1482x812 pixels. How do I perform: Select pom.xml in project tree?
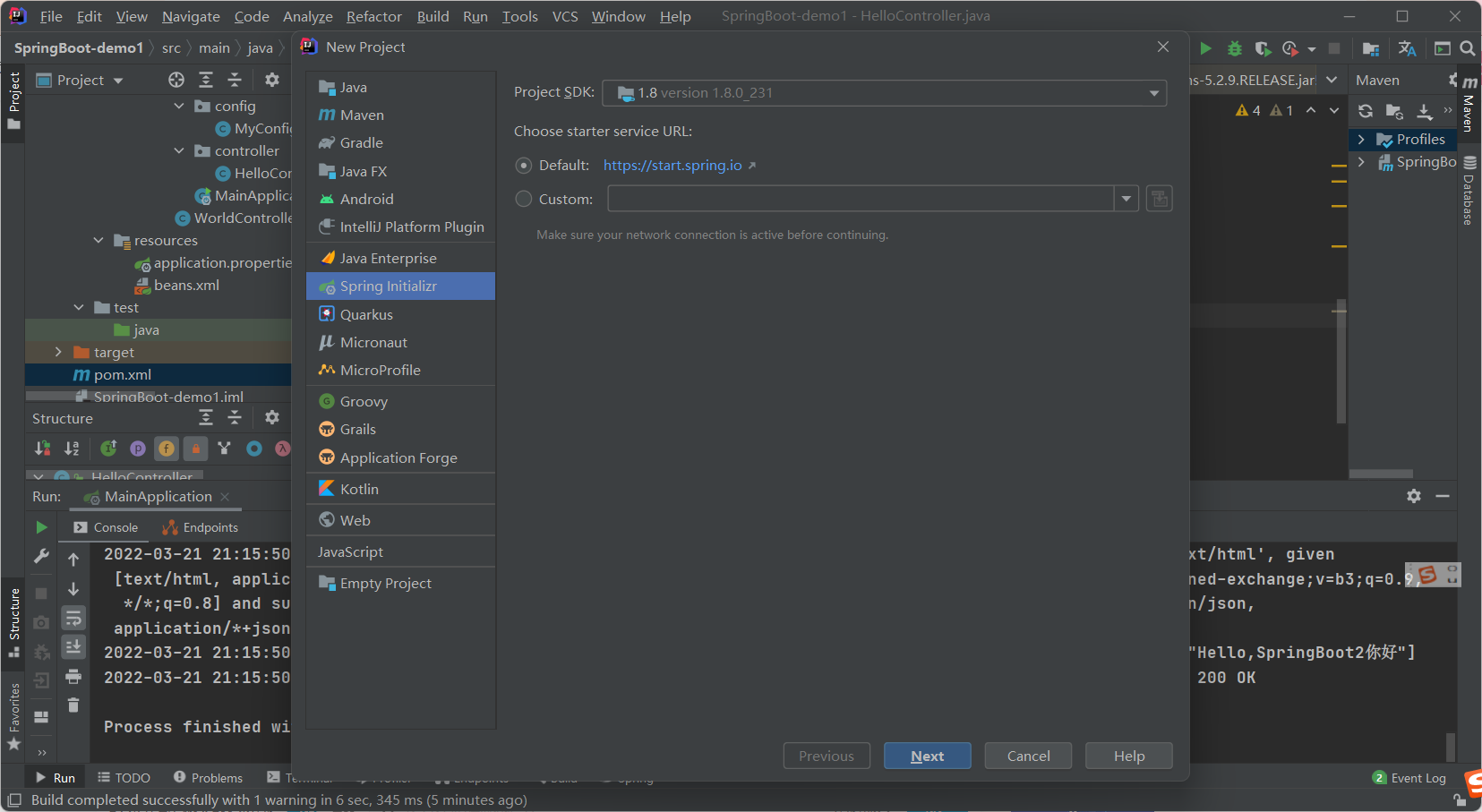click(158, 374)
